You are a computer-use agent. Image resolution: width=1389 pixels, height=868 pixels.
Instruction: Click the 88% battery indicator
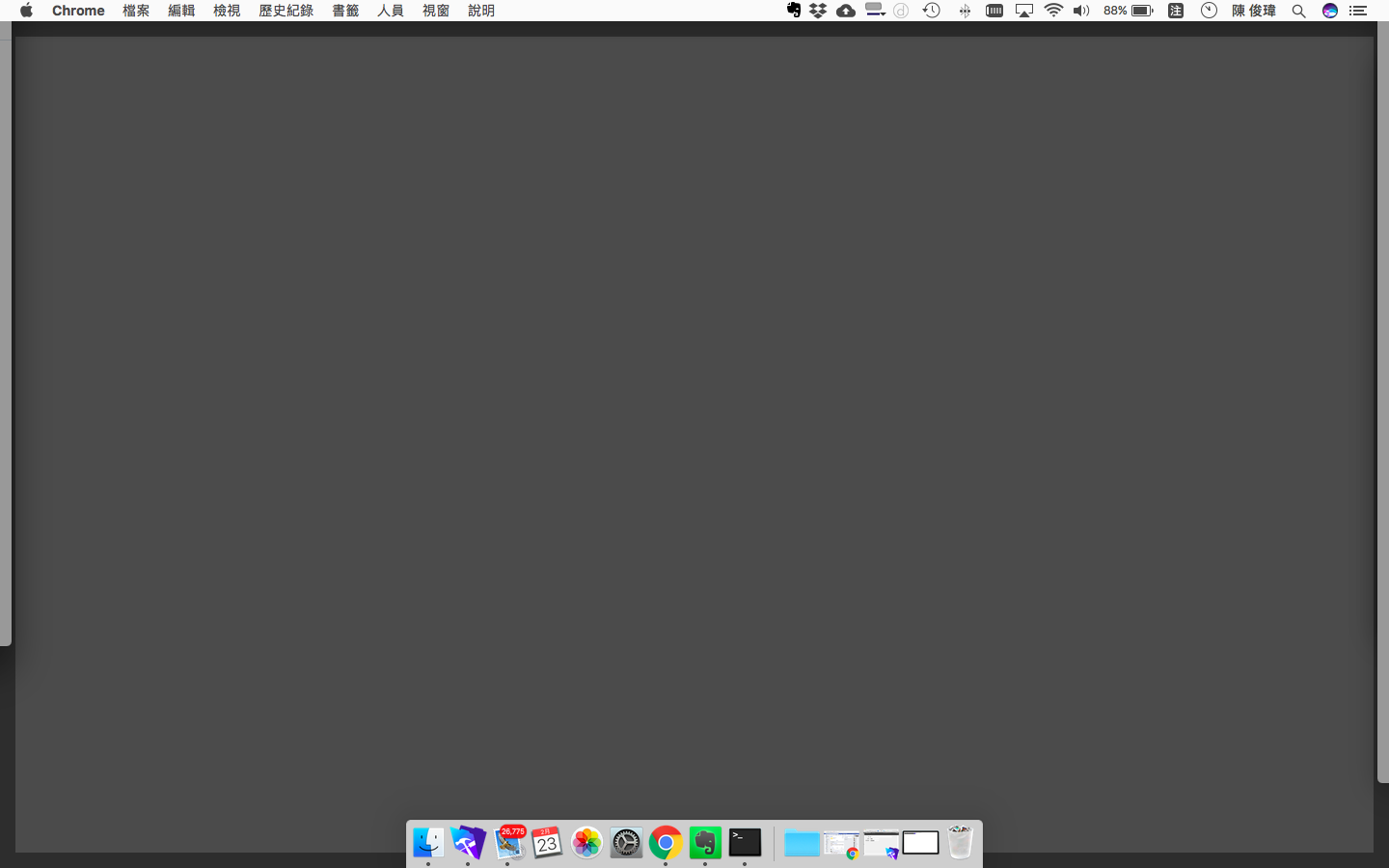(x=1129, y=11)
